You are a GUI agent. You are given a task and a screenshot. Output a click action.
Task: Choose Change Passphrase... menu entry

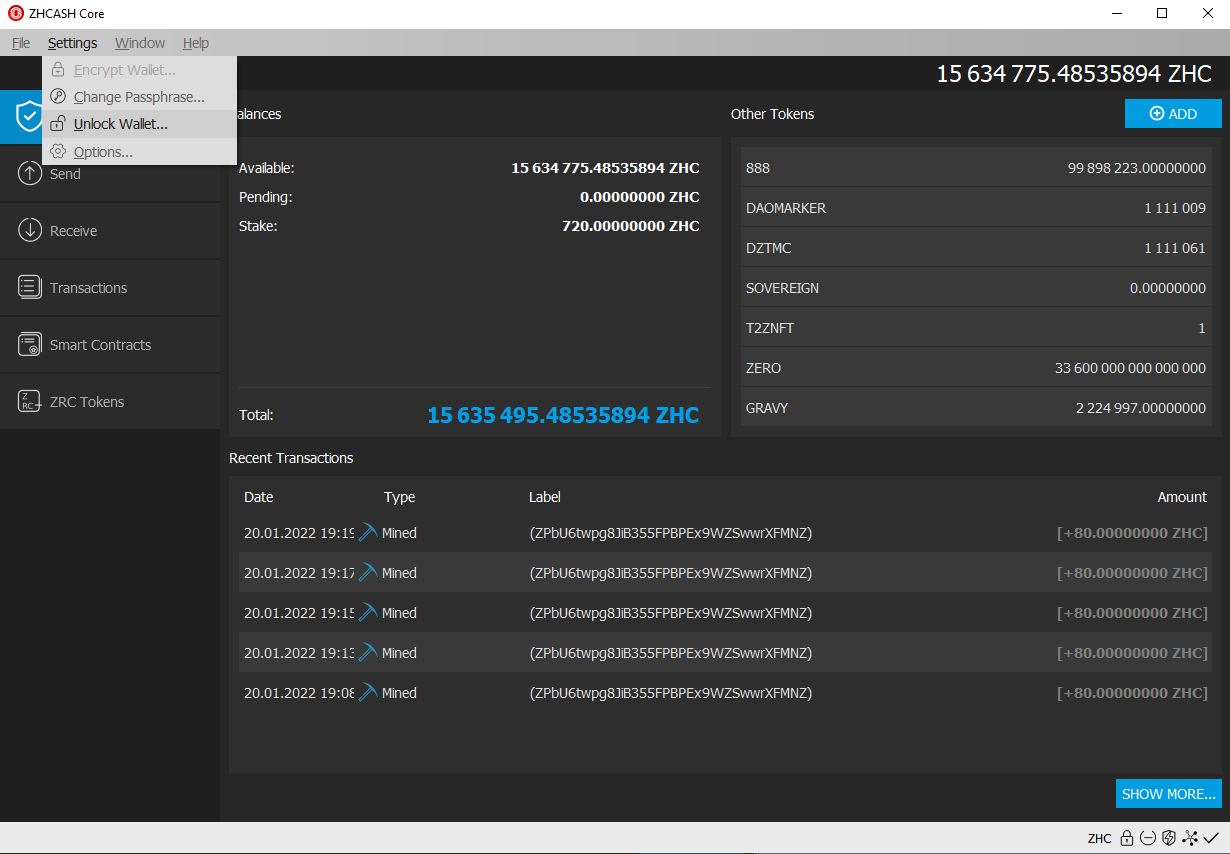pyautogui.click(x=139, y=97)
